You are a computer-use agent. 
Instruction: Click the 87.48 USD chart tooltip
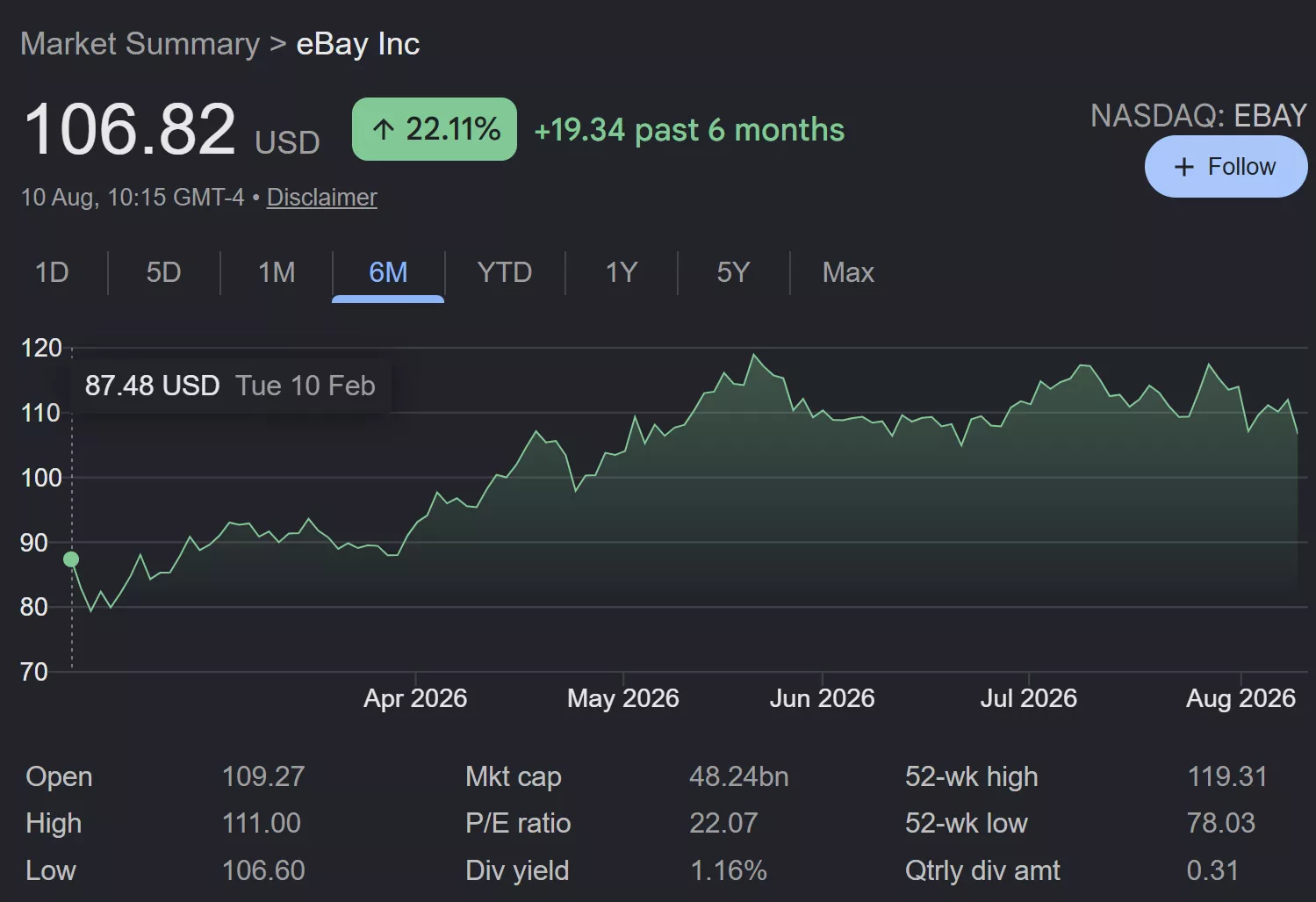230,386
